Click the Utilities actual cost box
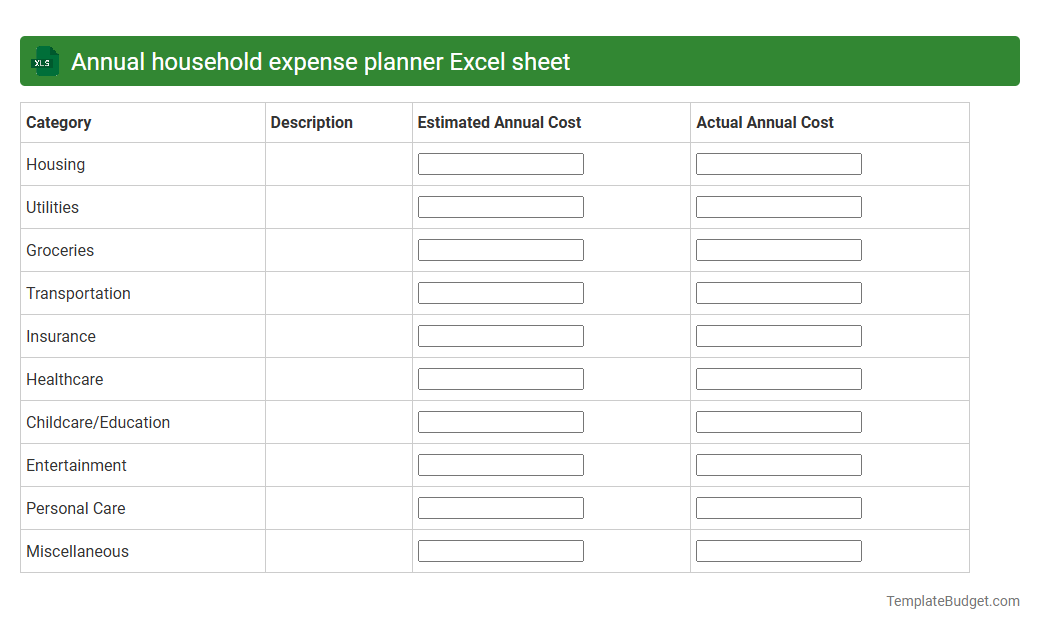 (778, 206)
